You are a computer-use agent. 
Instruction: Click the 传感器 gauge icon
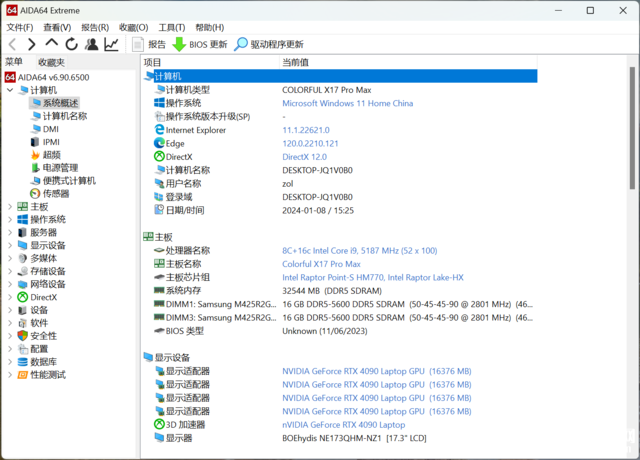coord(35,193)
